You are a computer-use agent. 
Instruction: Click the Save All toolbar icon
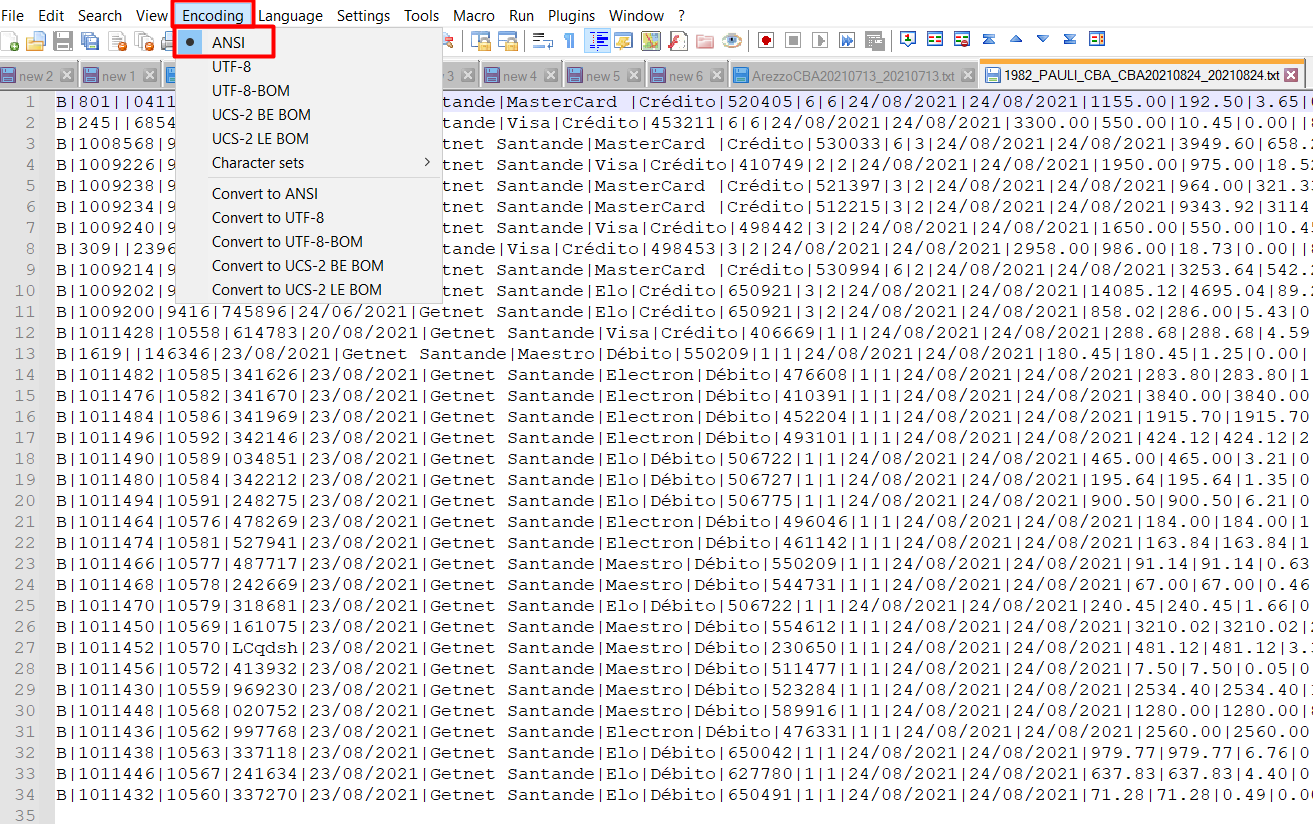(x=90, y=41)
